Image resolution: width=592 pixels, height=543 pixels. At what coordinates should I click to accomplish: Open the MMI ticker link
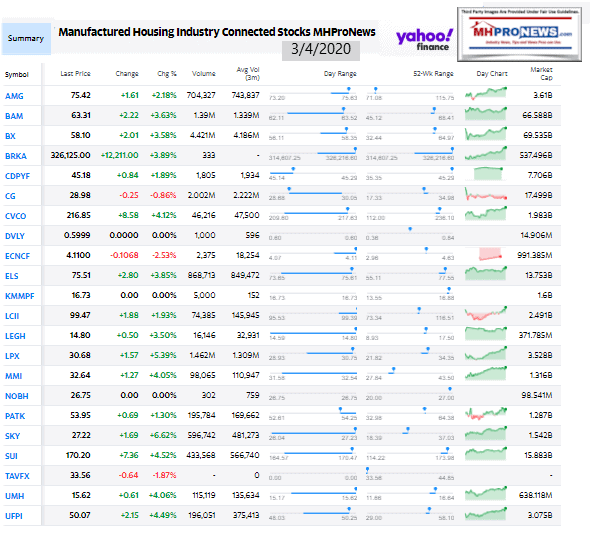click(14, 376)
